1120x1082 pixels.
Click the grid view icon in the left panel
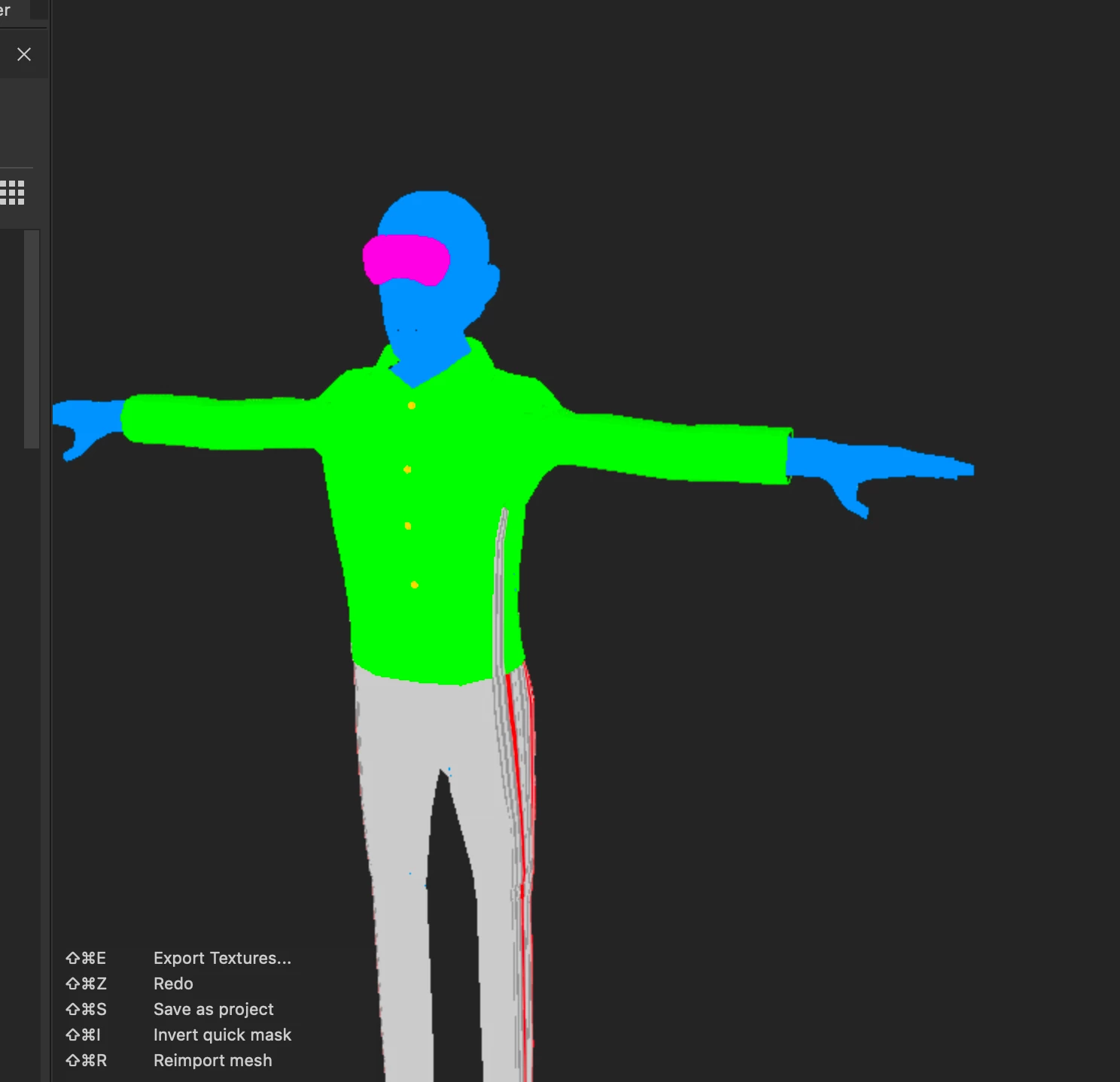pos(12,193)
